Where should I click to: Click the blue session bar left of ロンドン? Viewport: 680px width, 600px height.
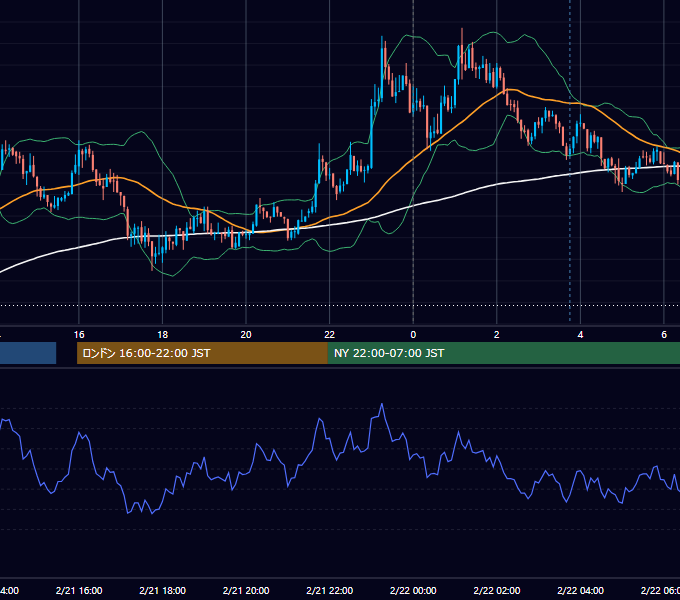(x=28, y=353)
